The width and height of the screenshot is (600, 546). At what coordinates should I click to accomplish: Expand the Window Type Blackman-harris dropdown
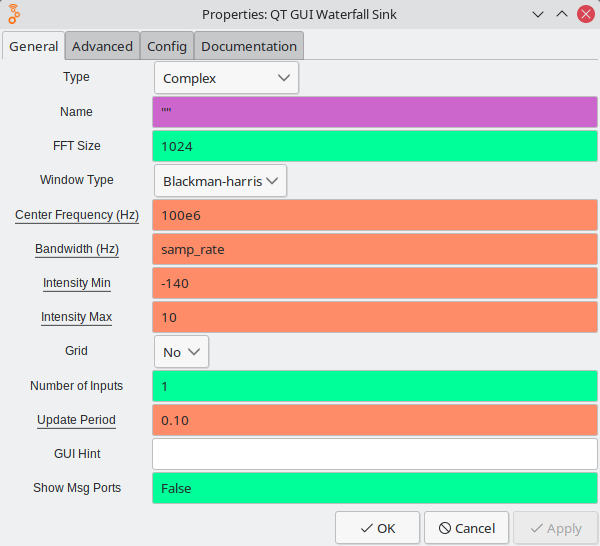tap(221, 181)
